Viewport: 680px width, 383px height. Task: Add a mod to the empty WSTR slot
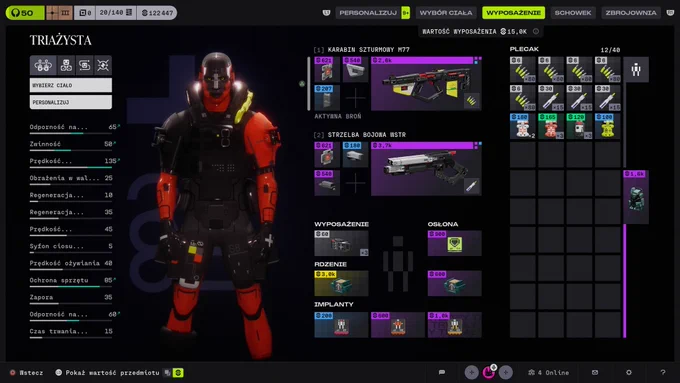(355, 183)
